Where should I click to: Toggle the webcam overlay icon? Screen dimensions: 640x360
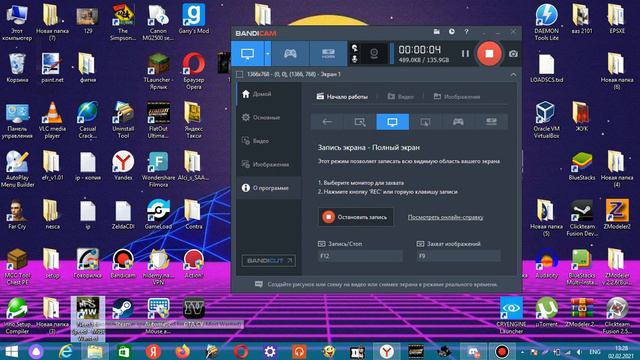(x=374, y=53)
